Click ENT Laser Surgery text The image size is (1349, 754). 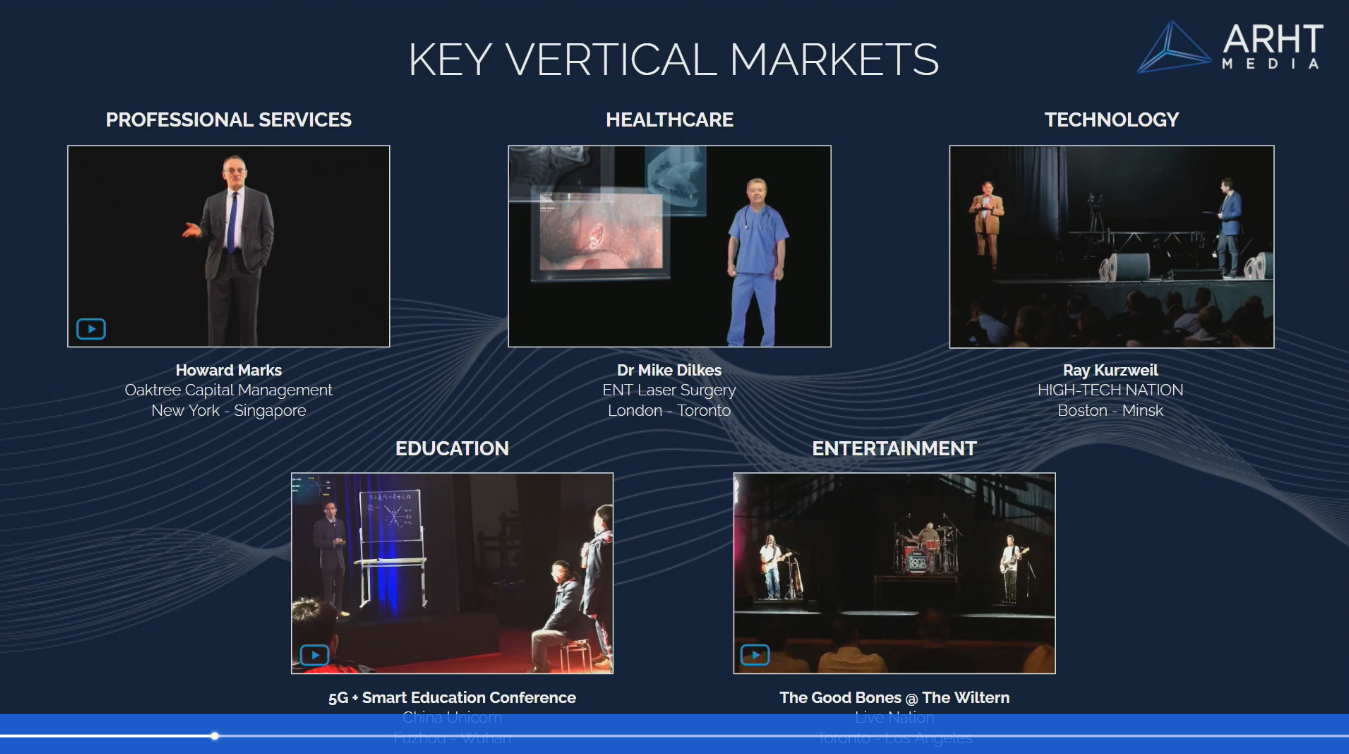[x=669, y=390]
